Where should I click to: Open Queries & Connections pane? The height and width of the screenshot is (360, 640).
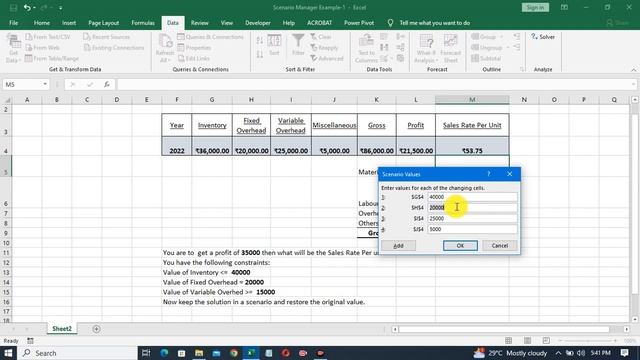210,37
